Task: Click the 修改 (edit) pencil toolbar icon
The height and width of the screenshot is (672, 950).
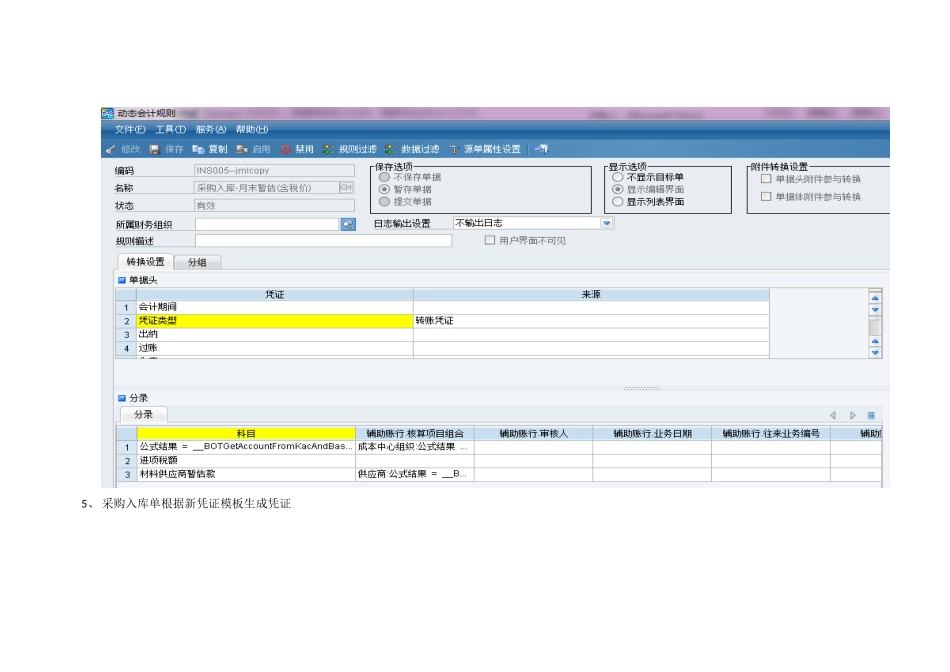Action: 110,149
